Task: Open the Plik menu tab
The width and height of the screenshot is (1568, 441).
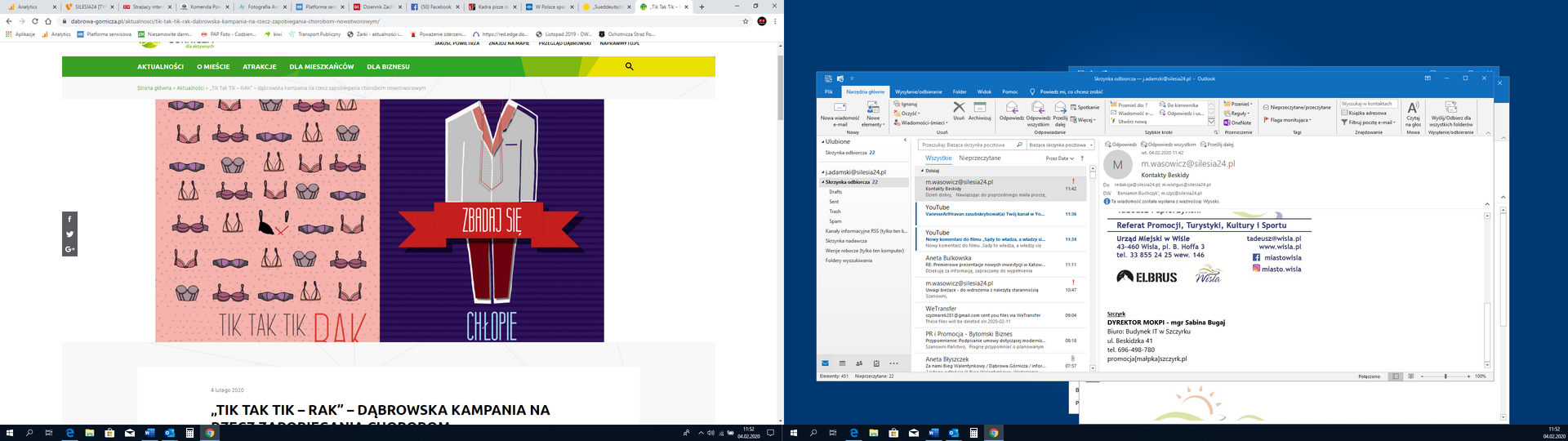Action: pos(828,91)
